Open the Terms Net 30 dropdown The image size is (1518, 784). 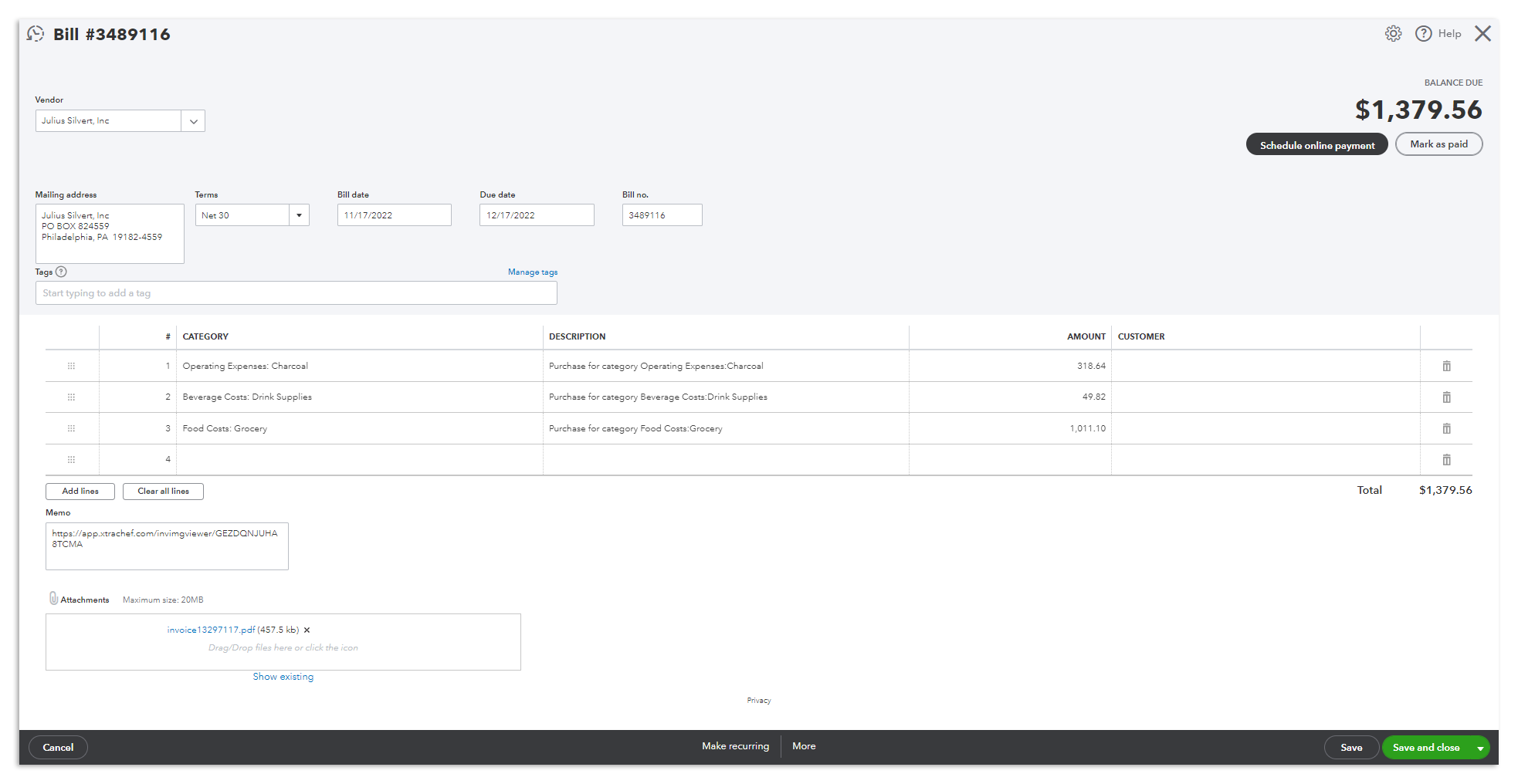299,215
